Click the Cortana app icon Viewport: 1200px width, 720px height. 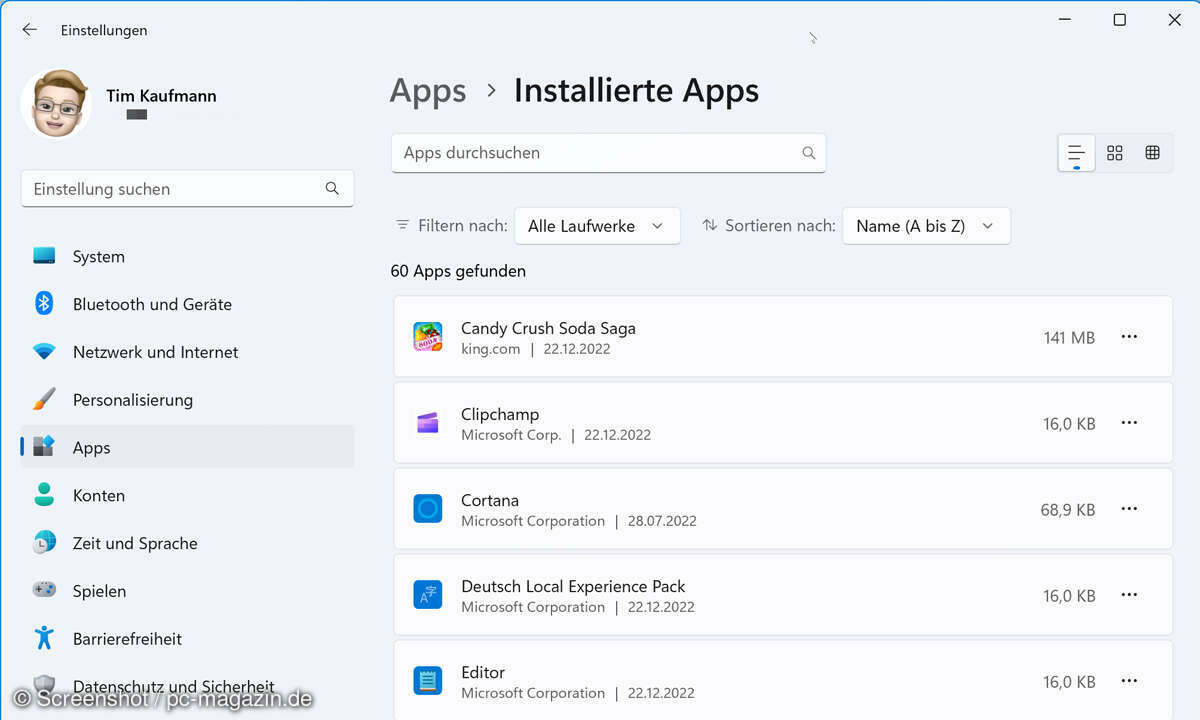428,509
